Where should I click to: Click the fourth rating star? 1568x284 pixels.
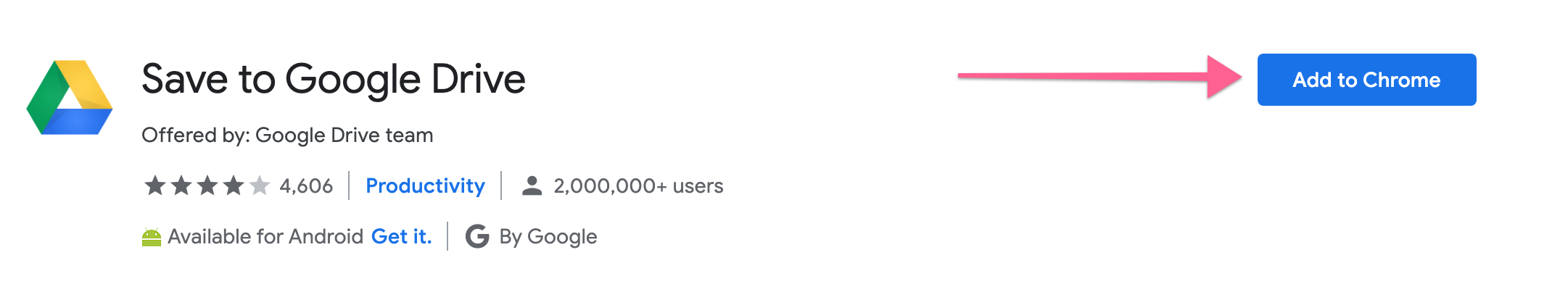[234, 186]
